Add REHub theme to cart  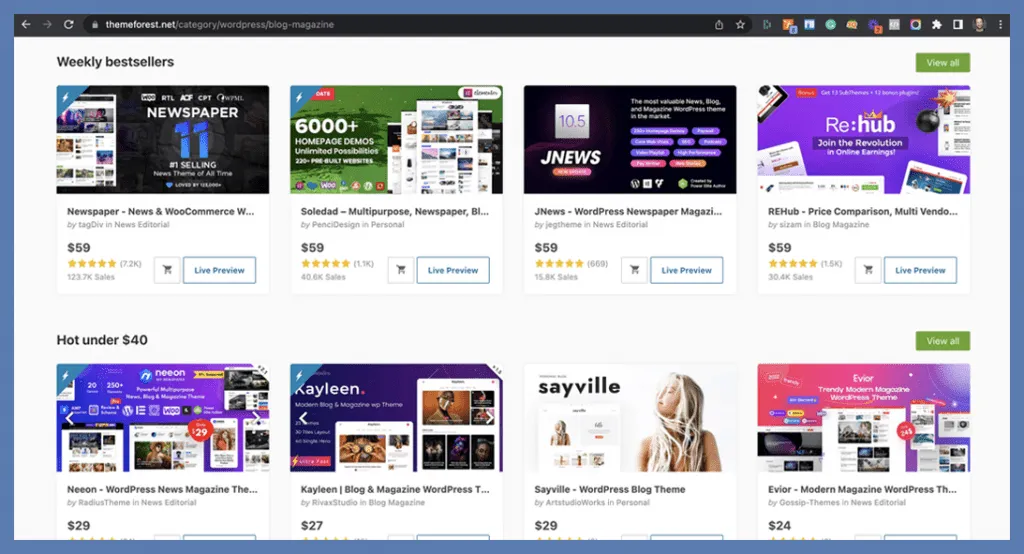pyautogui.click(x=868, y=270)
